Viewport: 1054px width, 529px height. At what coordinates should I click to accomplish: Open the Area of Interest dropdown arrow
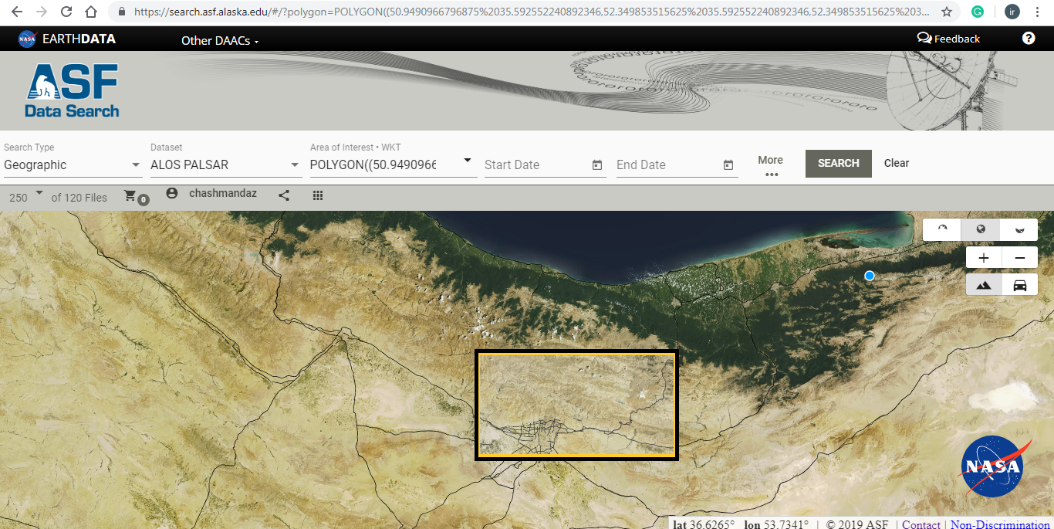(466, 161)
